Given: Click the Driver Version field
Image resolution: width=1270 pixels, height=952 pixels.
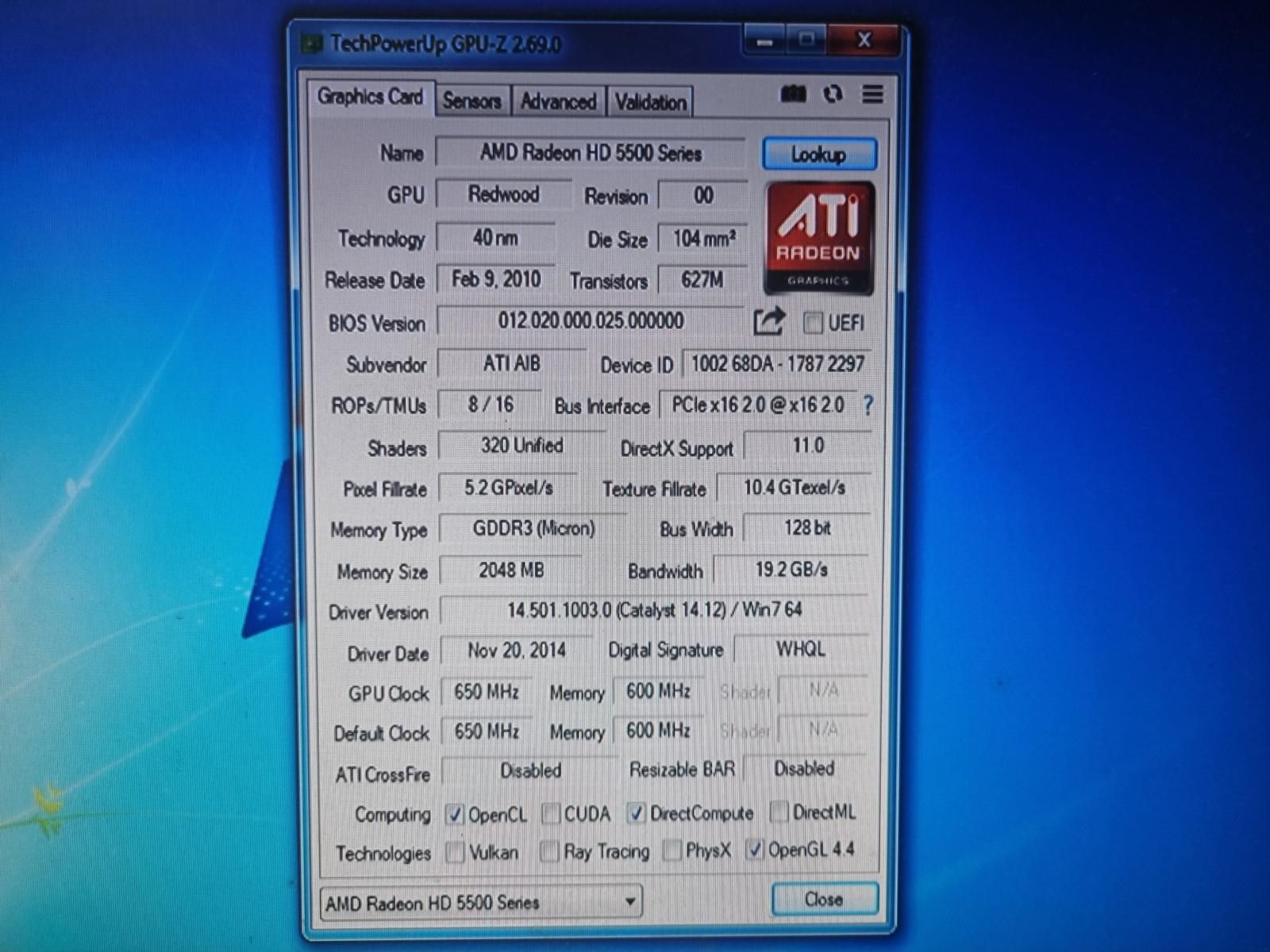Looking at the screenshot, I should click(655, 610).
